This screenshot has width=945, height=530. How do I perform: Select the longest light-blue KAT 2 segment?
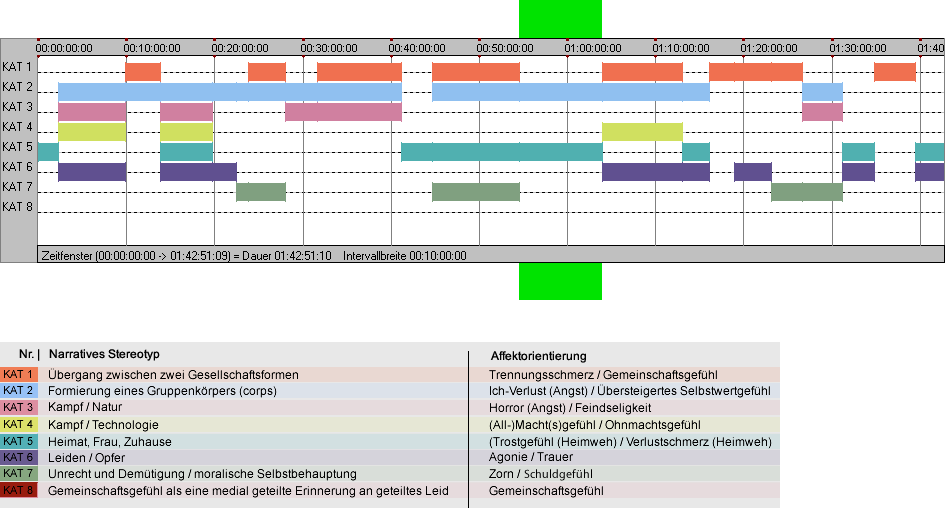point(230,92)
